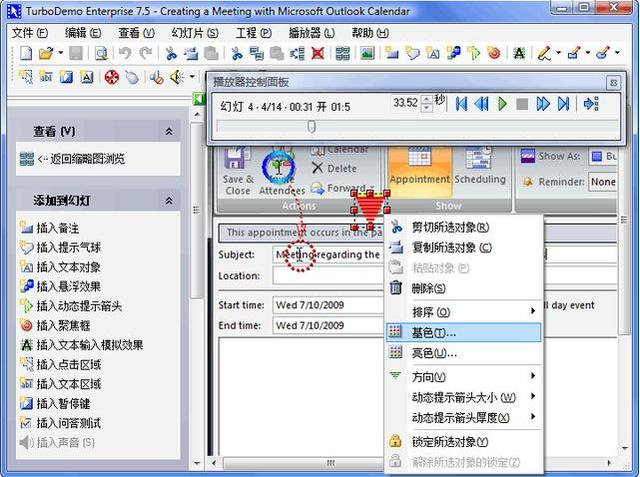
Task: Choose 亮色(U)... from context menu
Action: tap(463, 353)
